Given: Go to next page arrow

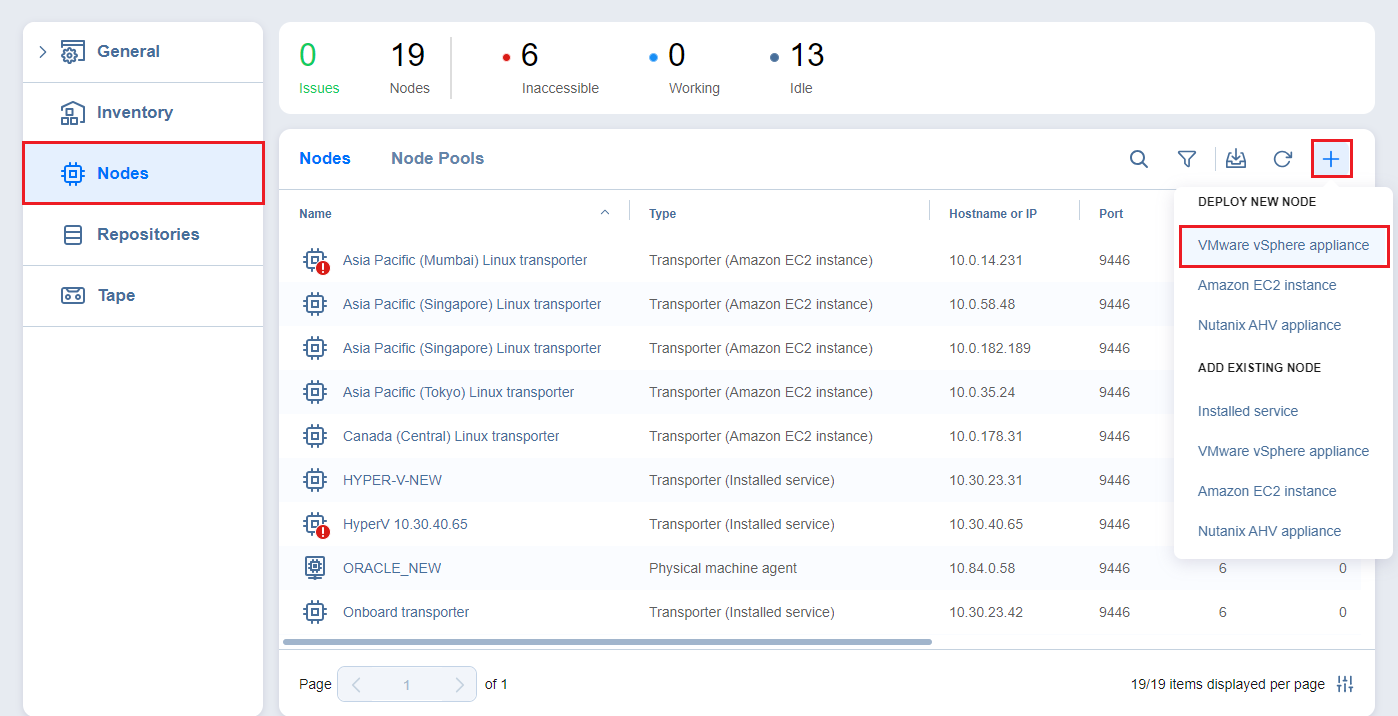Looking at the screenshot, I should 459,685.
